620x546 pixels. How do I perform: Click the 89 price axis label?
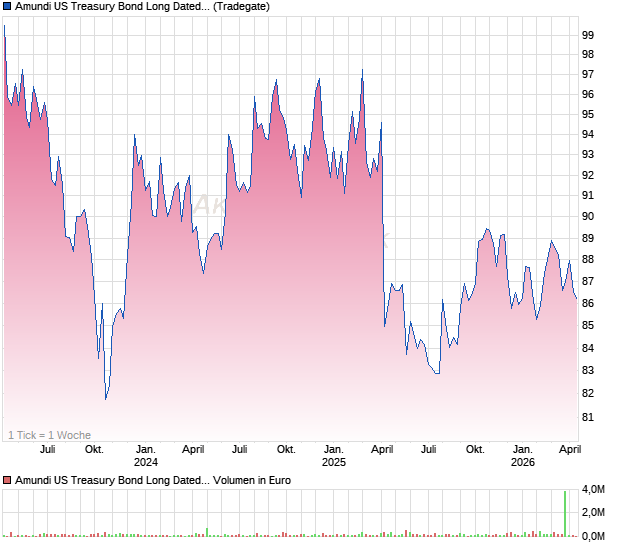click(x=588, y=238)
